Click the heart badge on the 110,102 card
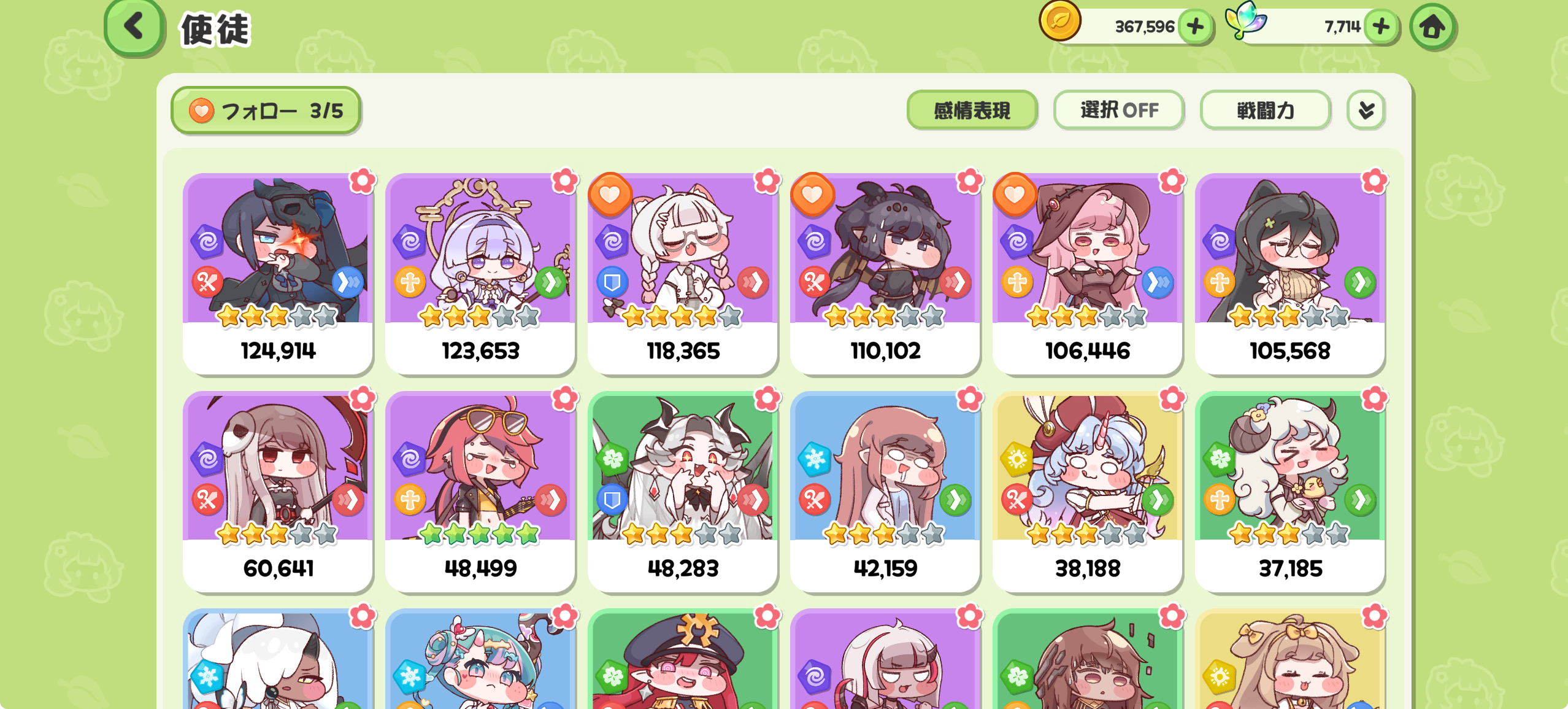Image resolution: width=1568 pixels, height=709 pixels. pos(812,195)
